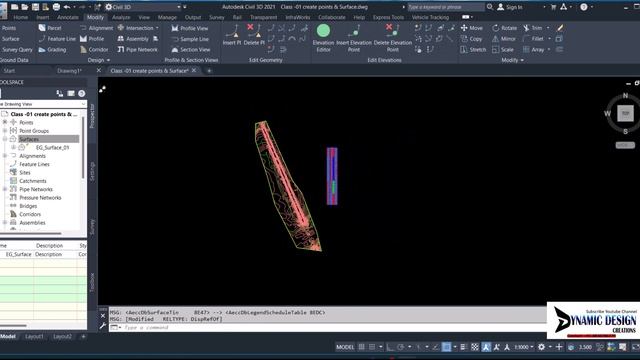Image resolution: width=640 pixels, height=360 pixels.
Task: Toggle lineweight display in status bar
Action: [463, 347]
